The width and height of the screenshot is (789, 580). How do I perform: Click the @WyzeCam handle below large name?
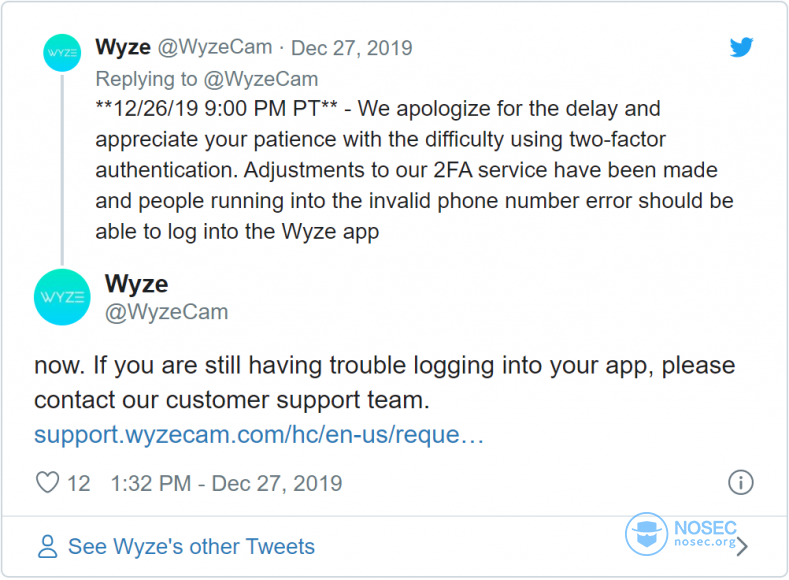(167, 312)
